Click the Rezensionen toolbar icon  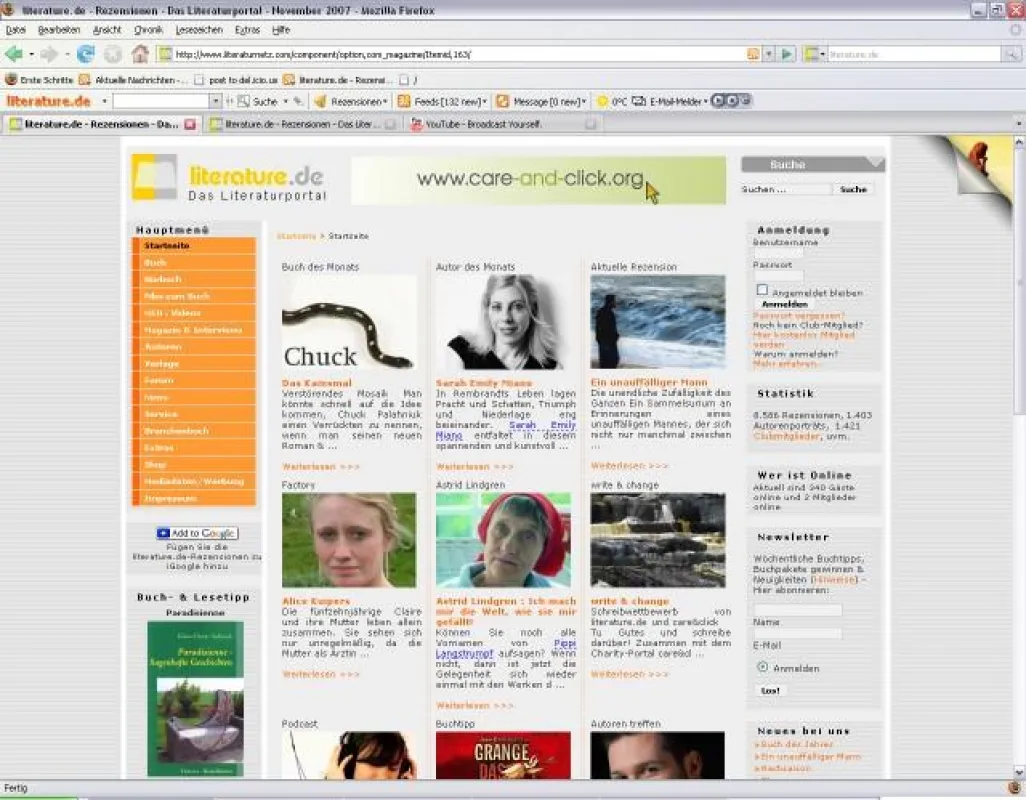[321, 101]
